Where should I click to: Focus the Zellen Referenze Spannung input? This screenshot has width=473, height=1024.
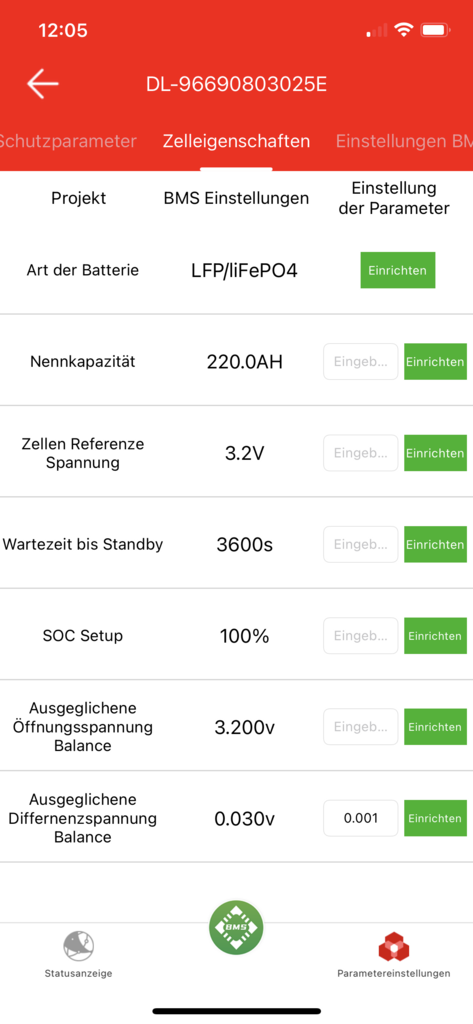tap(361, 453)
